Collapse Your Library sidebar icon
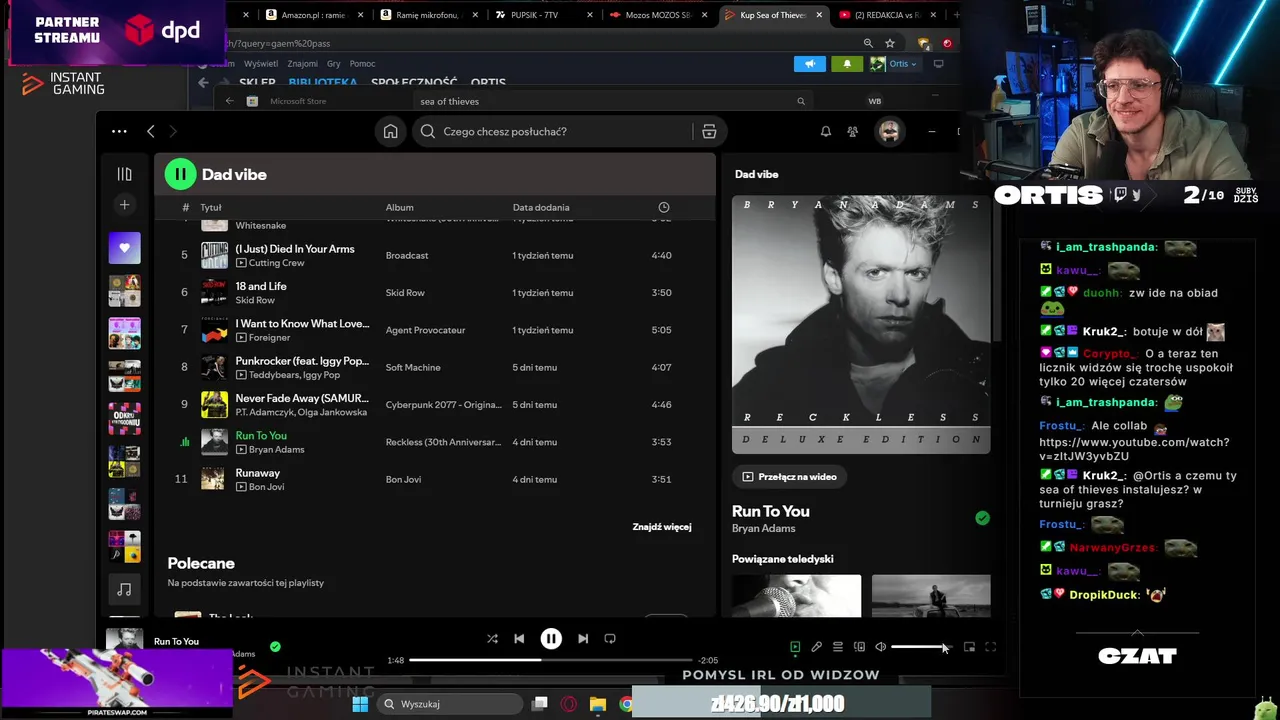The image size is (1280, 720). (124, 174)
